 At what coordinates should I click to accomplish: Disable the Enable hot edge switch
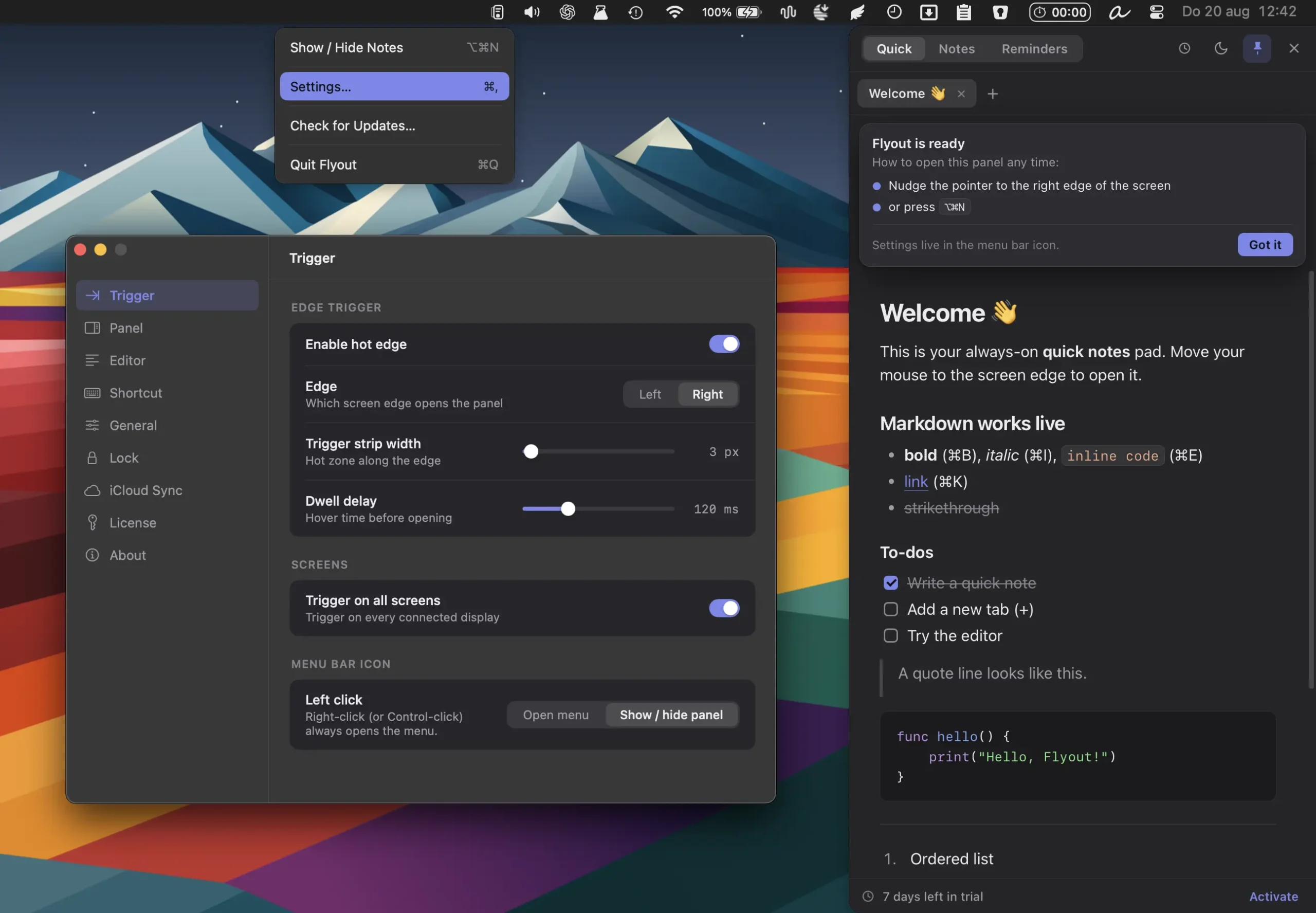point(724,344)
